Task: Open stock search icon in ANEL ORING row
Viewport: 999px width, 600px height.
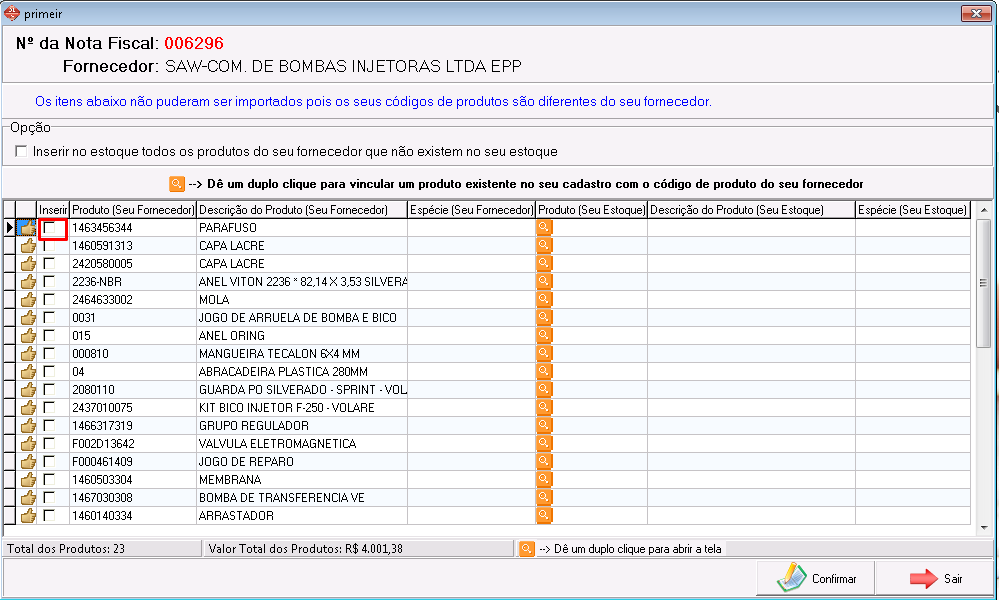Action: tap(543, 335)
